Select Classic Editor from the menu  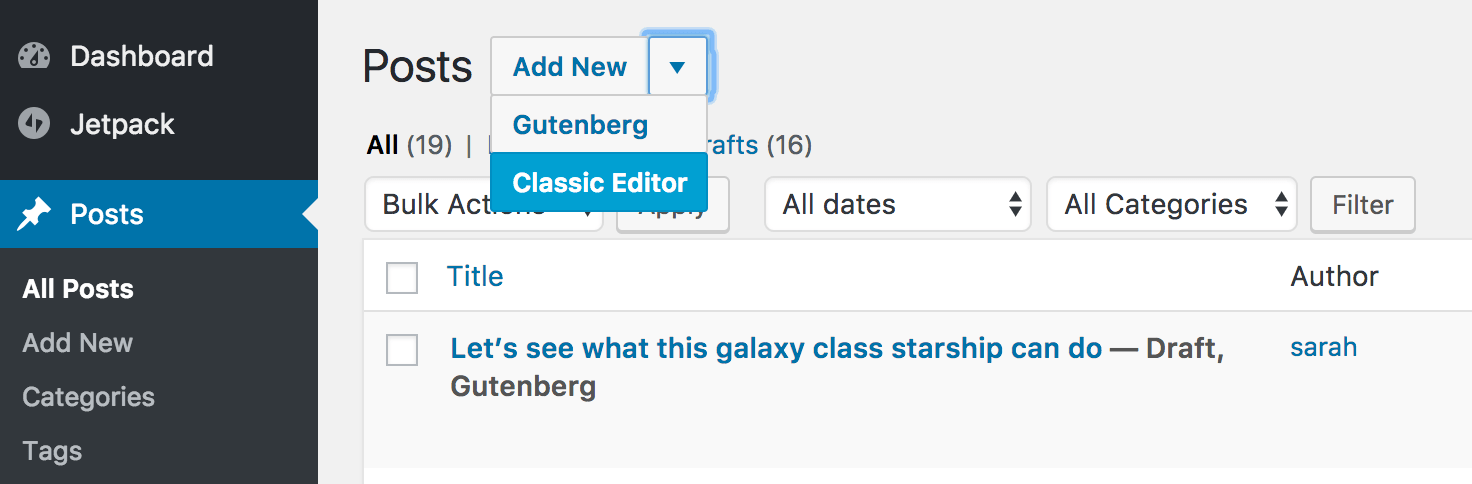tap(599, 183)
